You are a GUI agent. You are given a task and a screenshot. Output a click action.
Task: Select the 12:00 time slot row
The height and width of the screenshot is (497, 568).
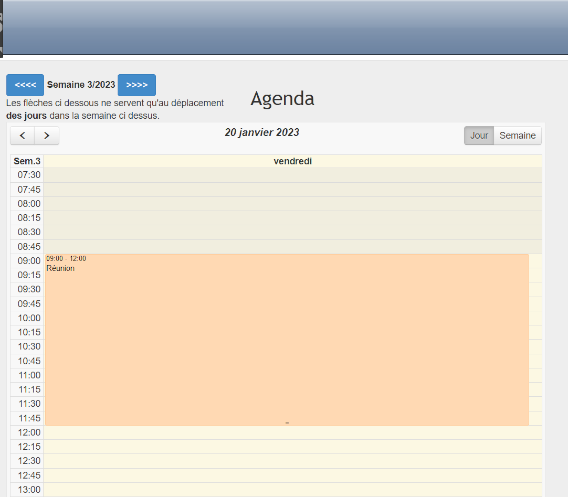[x=293, y=433]
